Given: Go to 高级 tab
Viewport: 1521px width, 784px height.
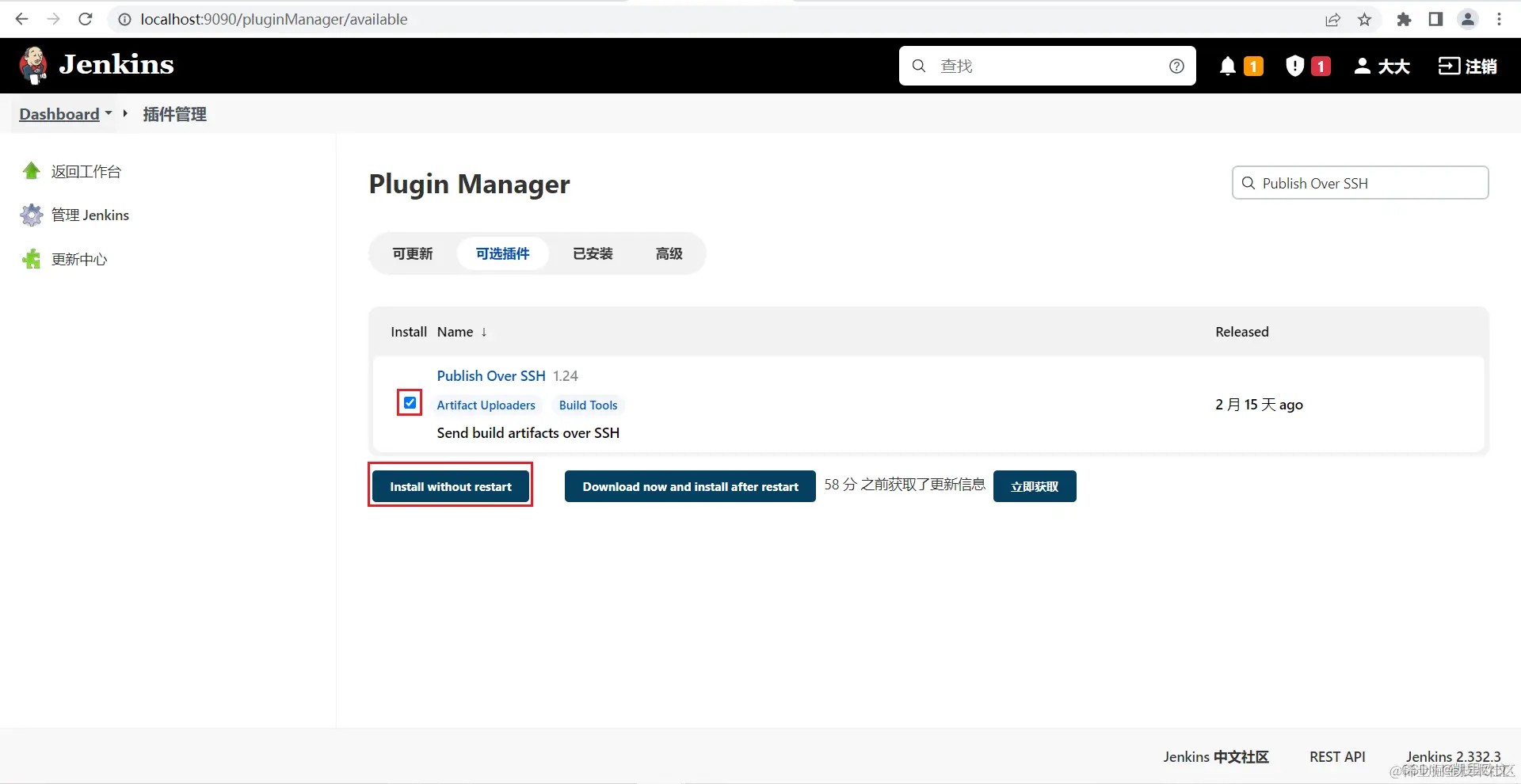Looking at the screenshot, I should click(669, 253).
